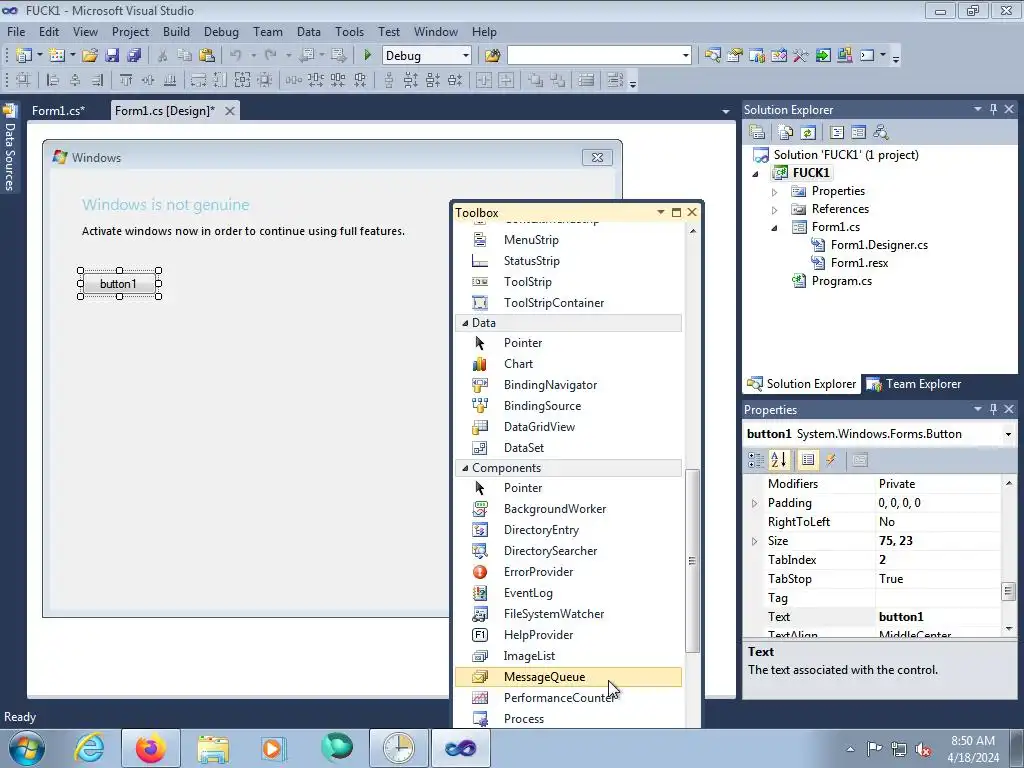Toggle Alphabetical sort in Properties panel

coord(779,460)
